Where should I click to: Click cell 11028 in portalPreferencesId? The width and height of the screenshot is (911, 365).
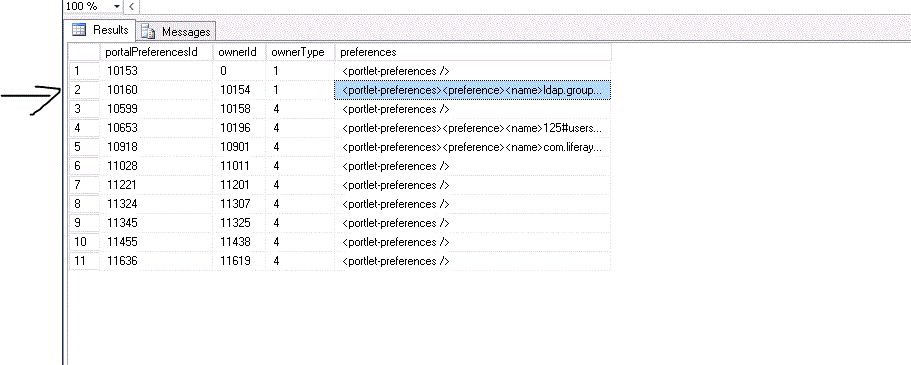[156, 166]
